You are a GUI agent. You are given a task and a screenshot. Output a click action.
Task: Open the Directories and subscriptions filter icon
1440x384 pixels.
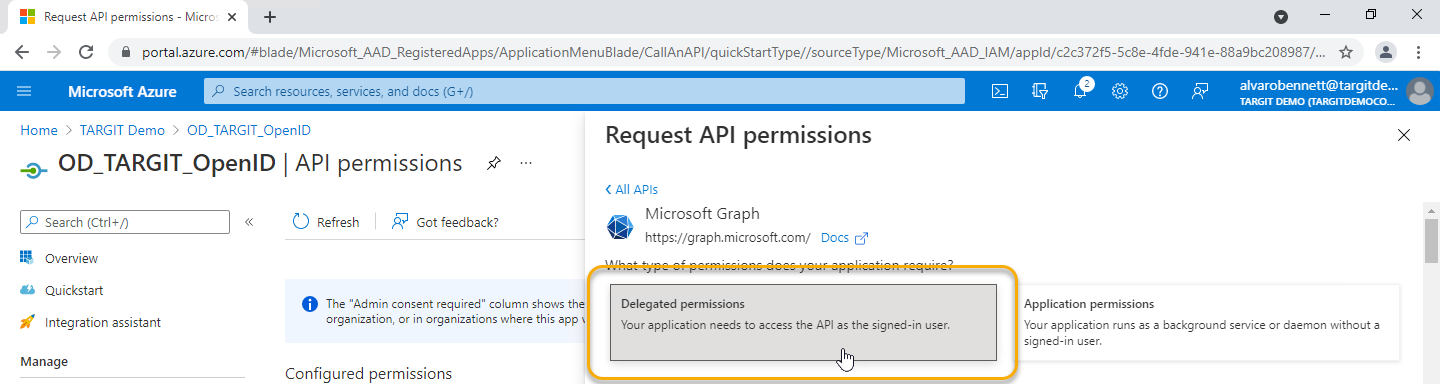1040,91
